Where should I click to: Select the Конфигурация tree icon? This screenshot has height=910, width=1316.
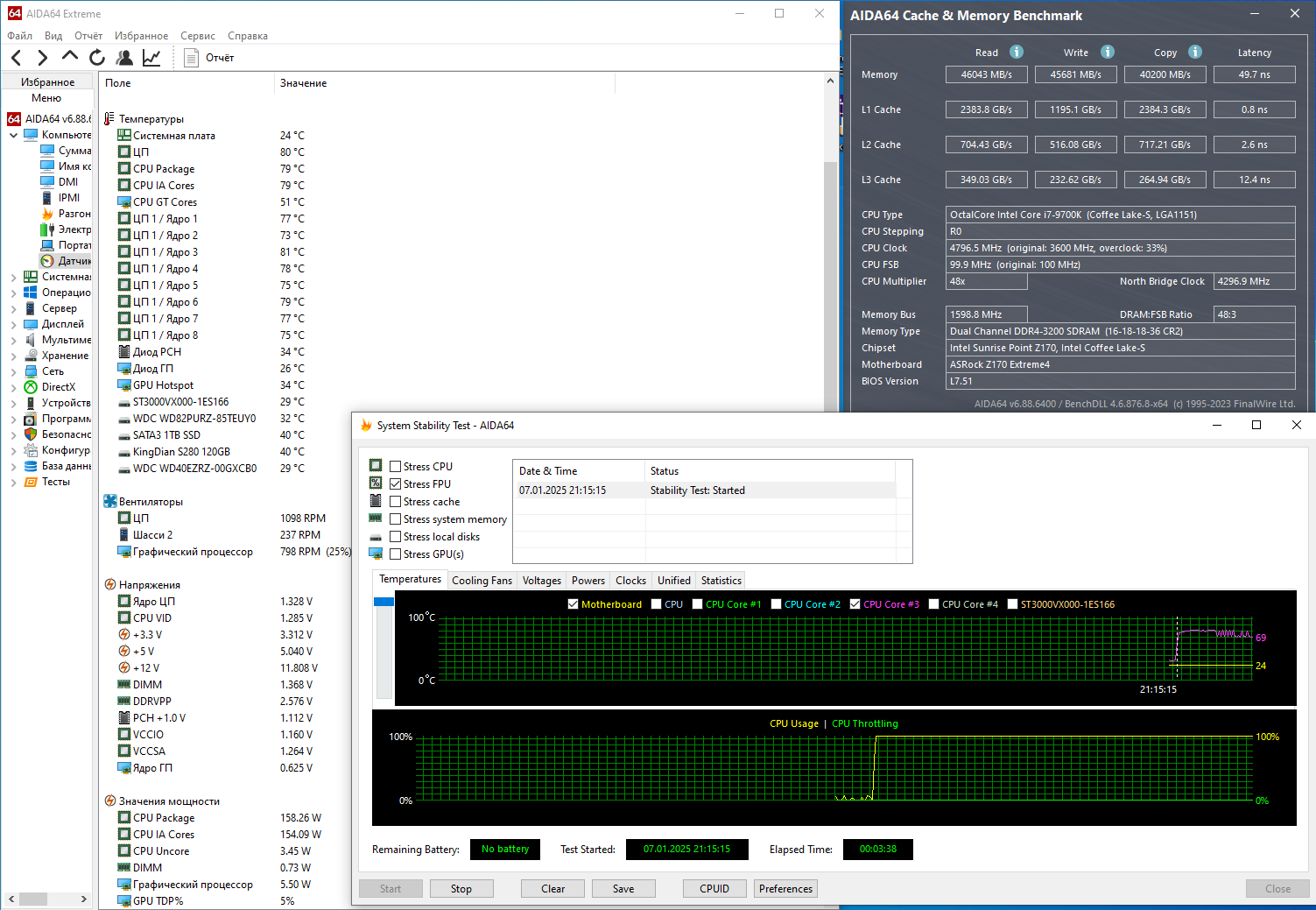[x=31, y=450]
